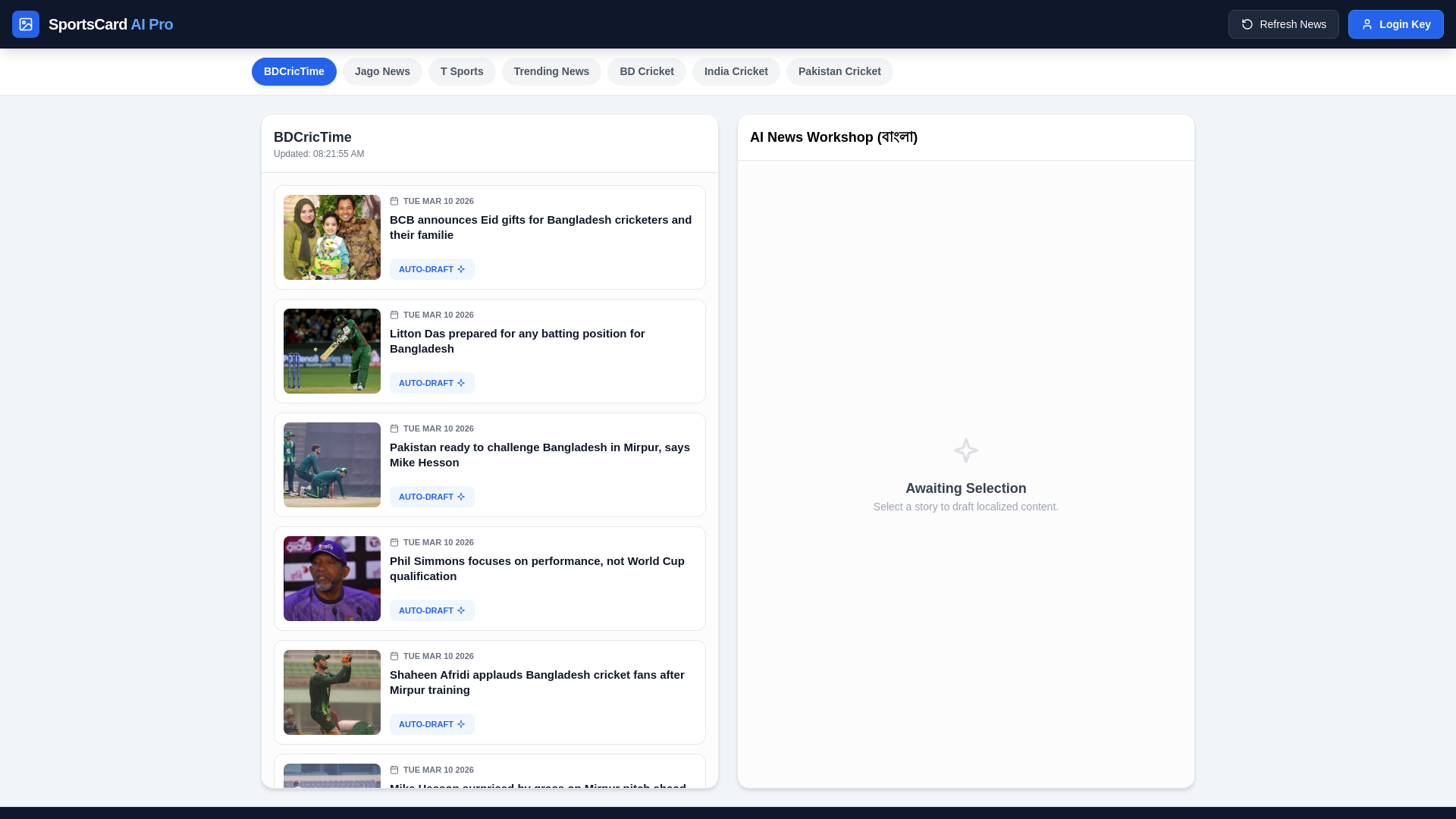Switch to Pakistan Cricket tab
The image size is (1456, 819).
click(839, 71)
